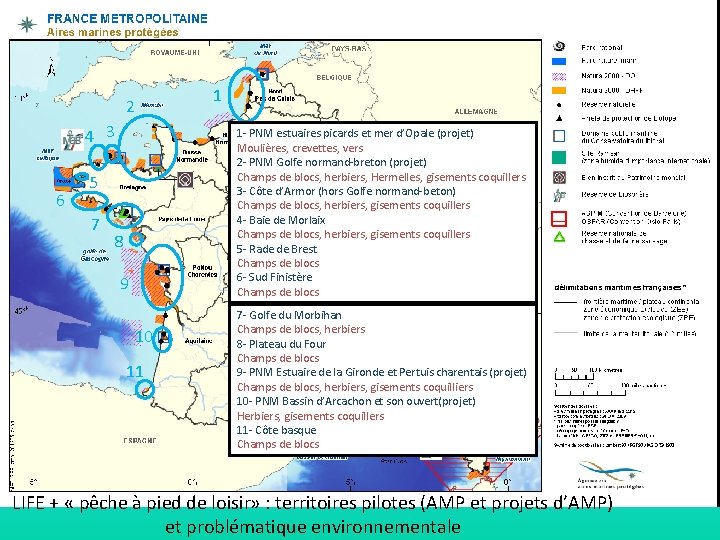The image size is (720, 540).
Task: Select the 'Herbiers, gisements coquillers' line
Action: tap(310, 416)
